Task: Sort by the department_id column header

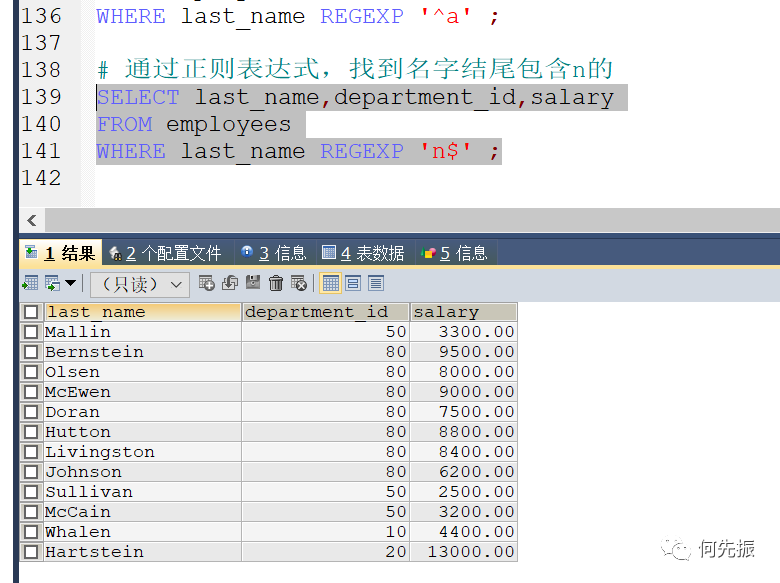Action: pos(325,312)
